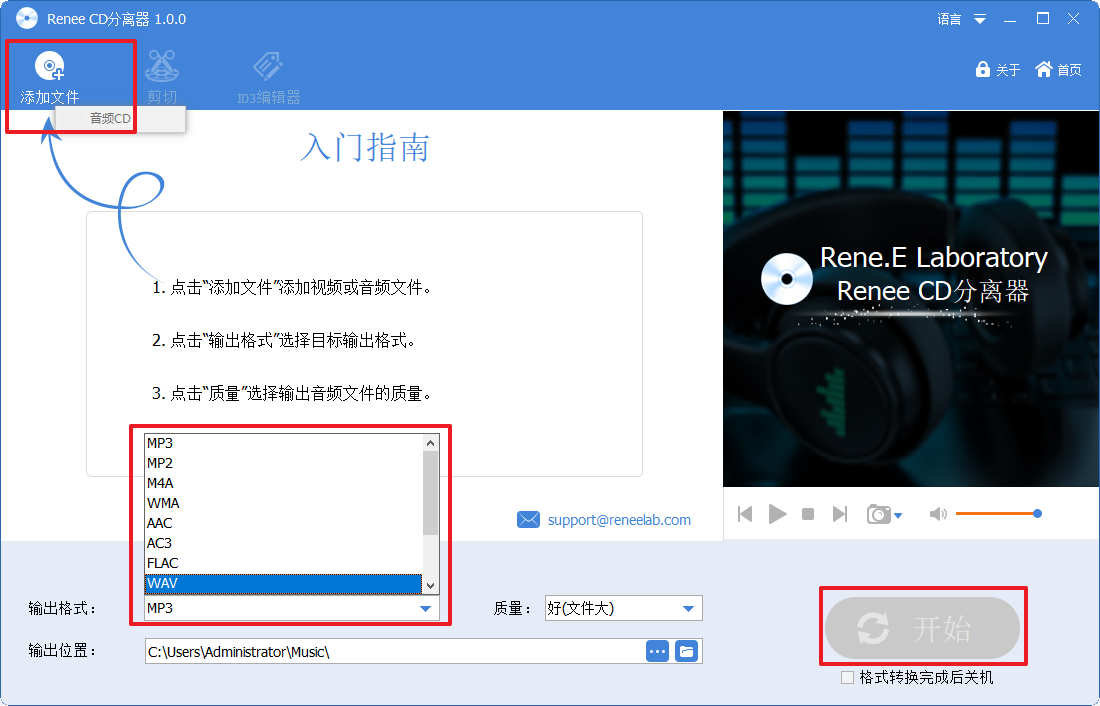Click the Add File disc icon

point(49,67)
